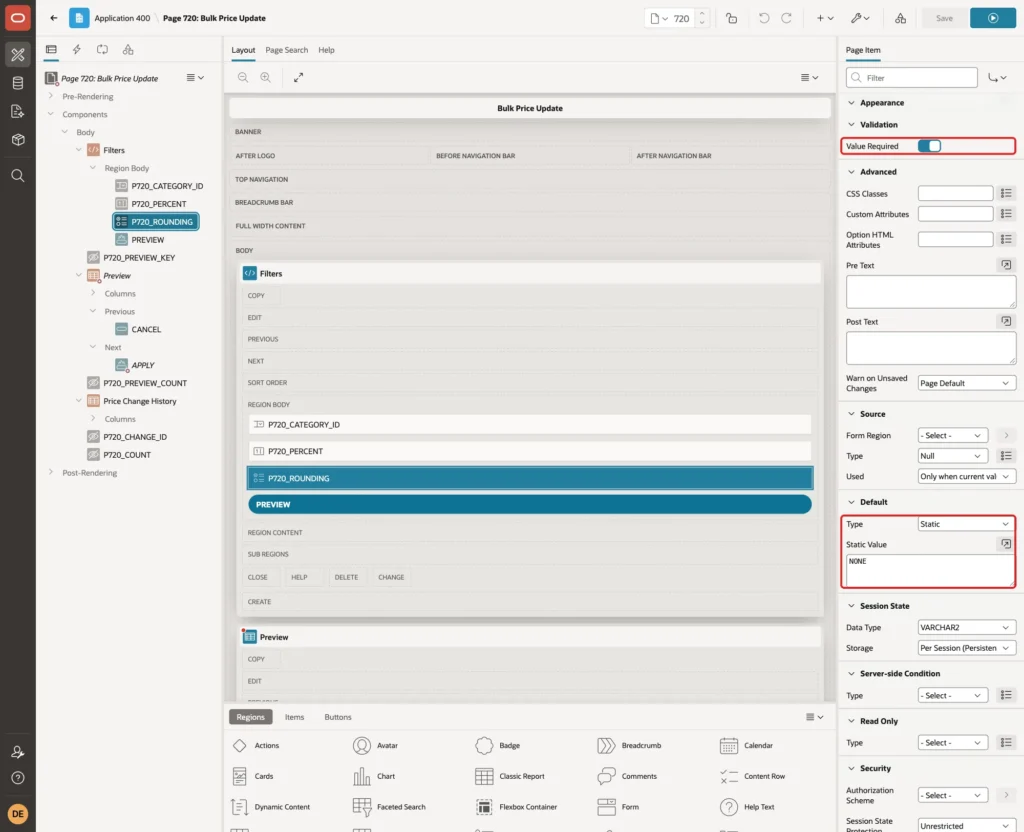Run the page with the play button
The width and height of the screenshot is (1024, 832).
[993, 18]
